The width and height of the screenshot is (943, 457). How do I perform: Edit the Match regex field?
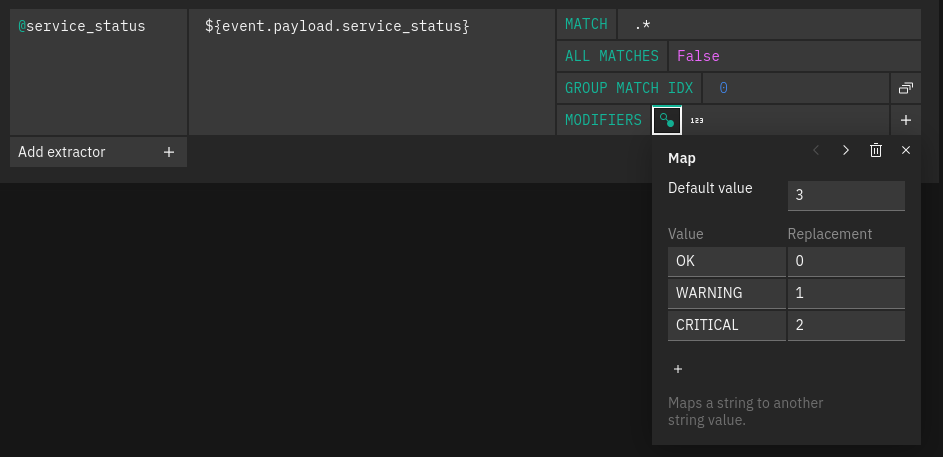pos(767,24)
